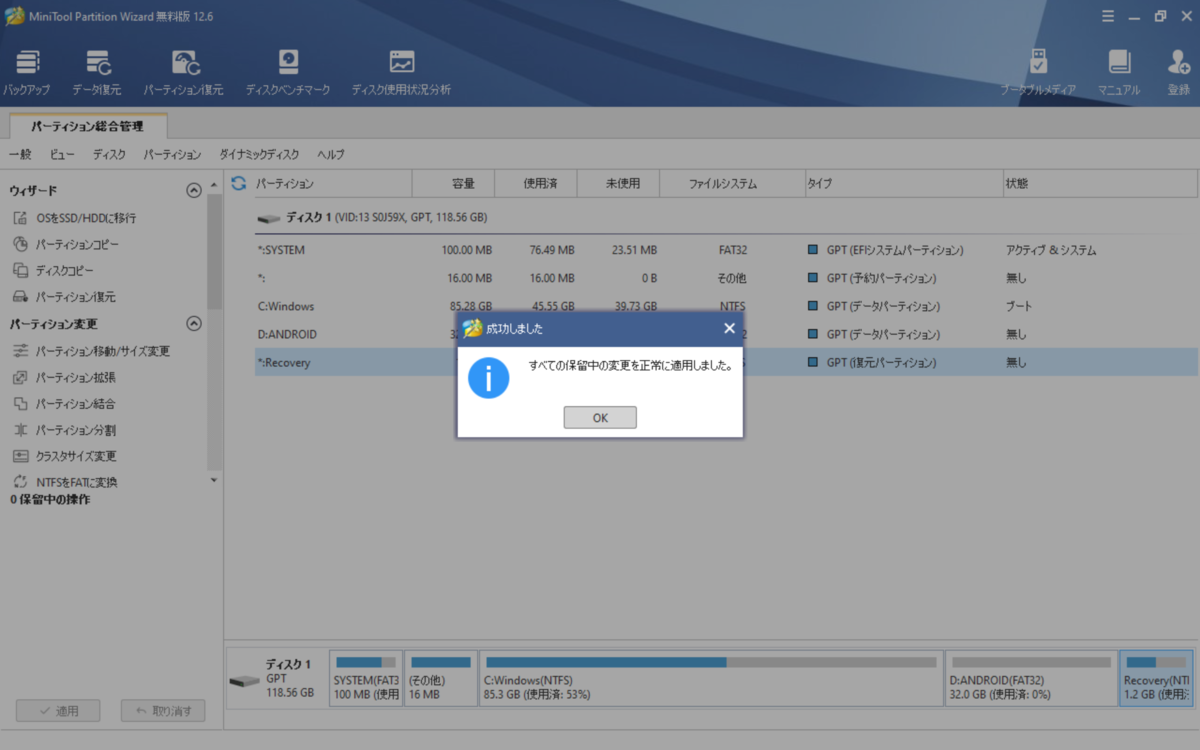Image resolution: width=1200 pixels, height=750 pixels.
Task: Close the 成功しました dialog
Action: tap(729, 328)
